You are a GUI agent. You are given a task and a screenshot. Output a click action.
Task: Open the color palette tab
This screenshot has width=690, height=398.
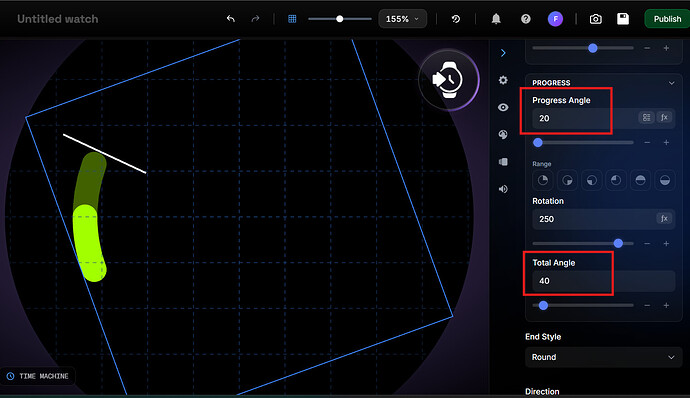[503, 134]
